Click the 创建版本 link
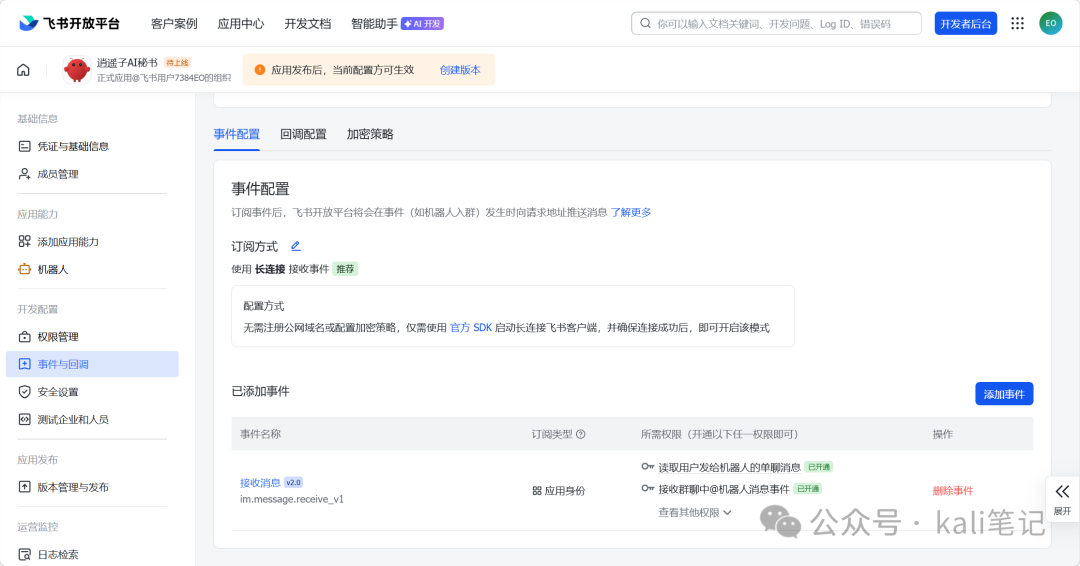 click(460, 70)
